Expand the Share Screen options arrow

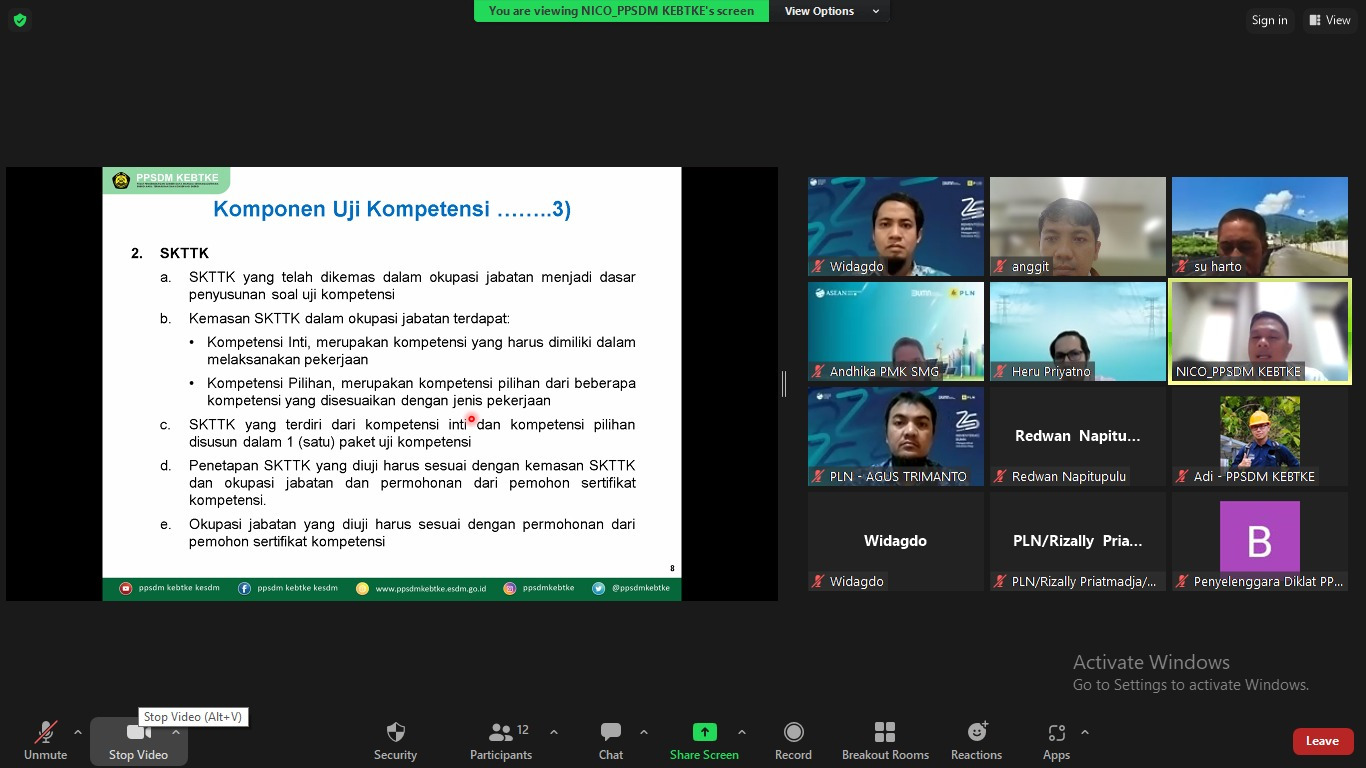coord(741,732)
